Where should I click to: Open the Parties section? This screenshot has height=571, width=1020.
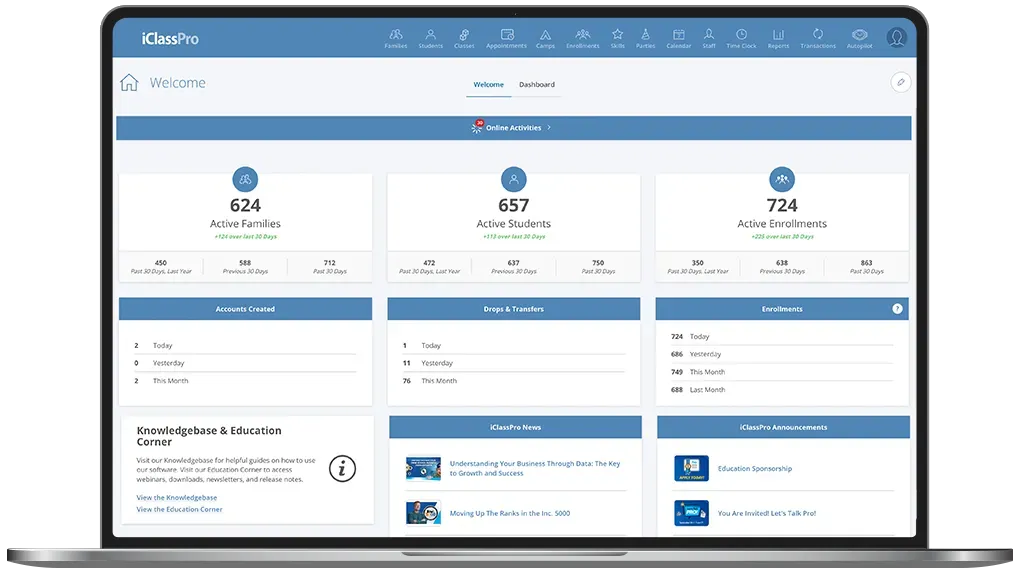pos(645,38)
